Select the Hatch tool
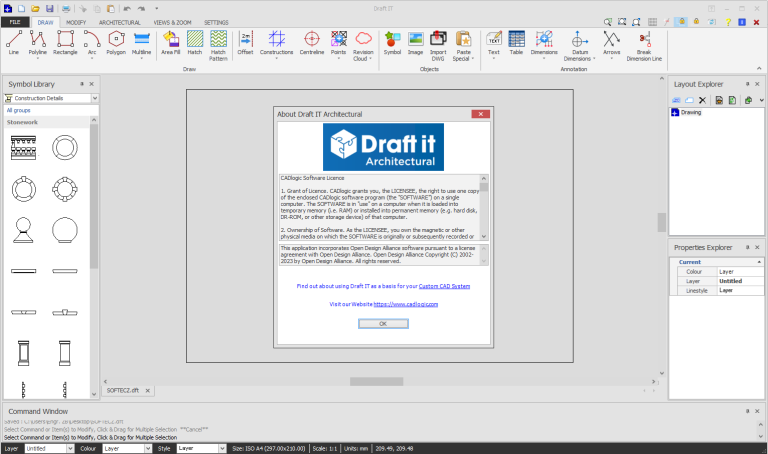The width and height of the screenshot is (768, 454). coord(195,42)
